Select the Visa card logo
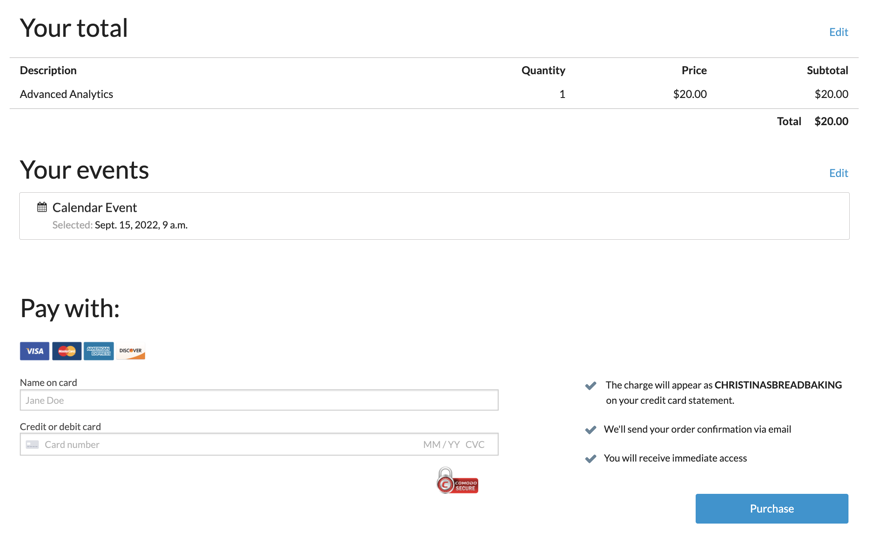 35,351
